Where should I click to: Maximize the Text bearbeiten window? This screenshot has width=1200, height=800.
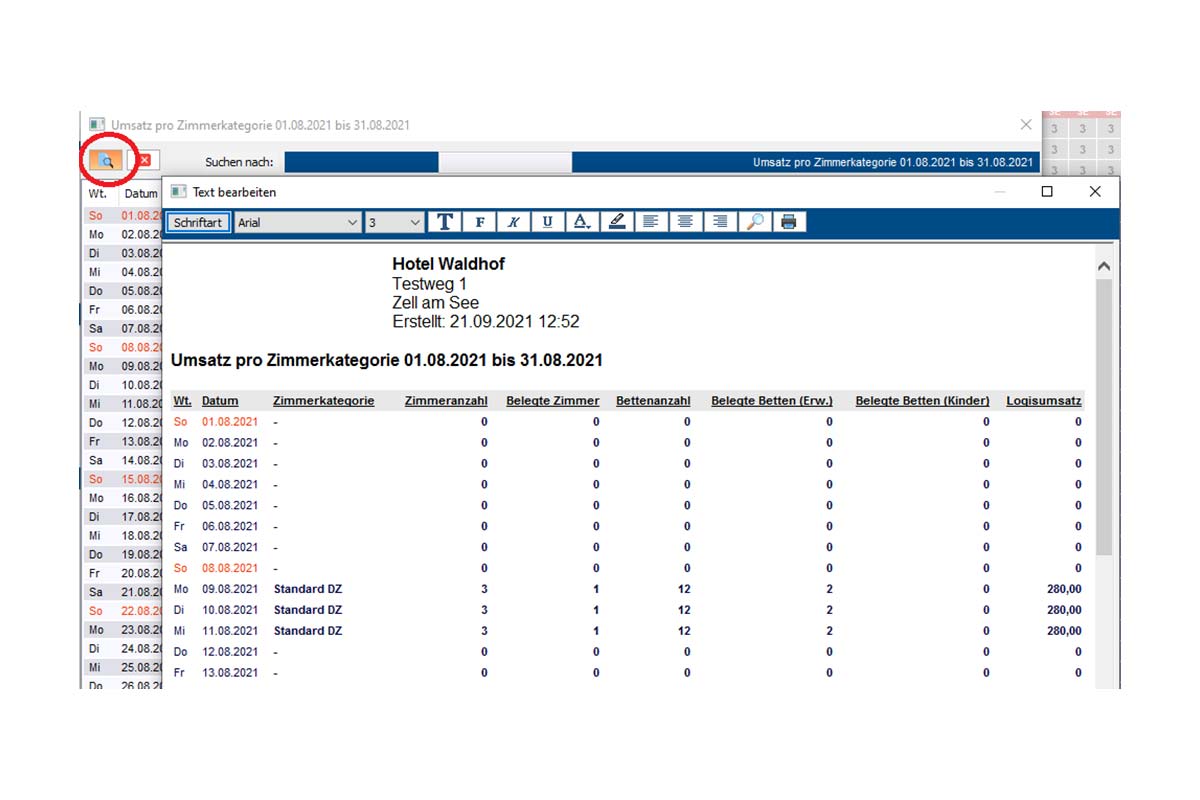pos(1047,192)
